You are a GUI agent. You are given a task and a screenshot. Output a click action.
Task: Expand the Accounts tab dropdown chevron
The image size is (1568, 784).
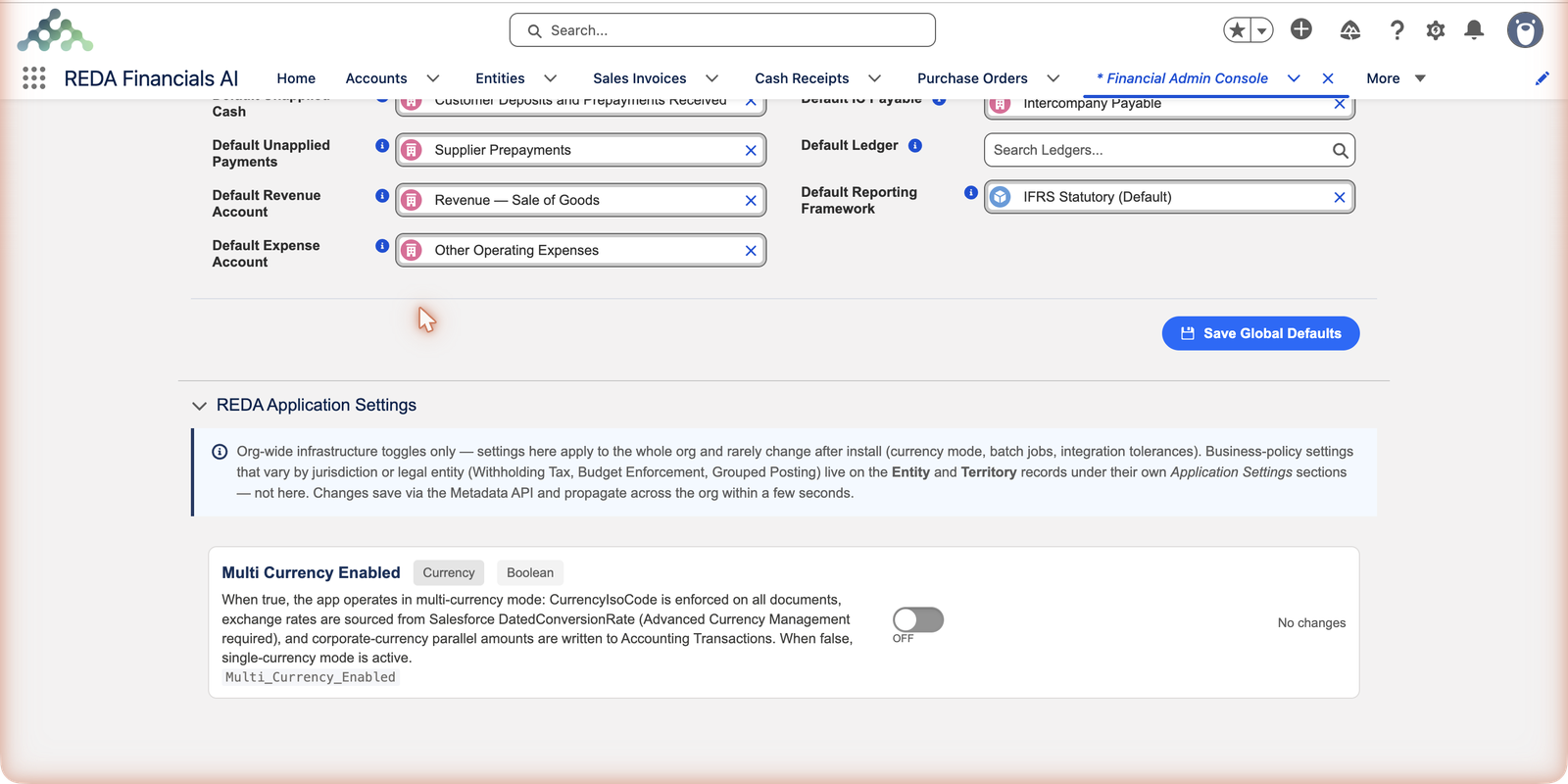pos(433,78)
